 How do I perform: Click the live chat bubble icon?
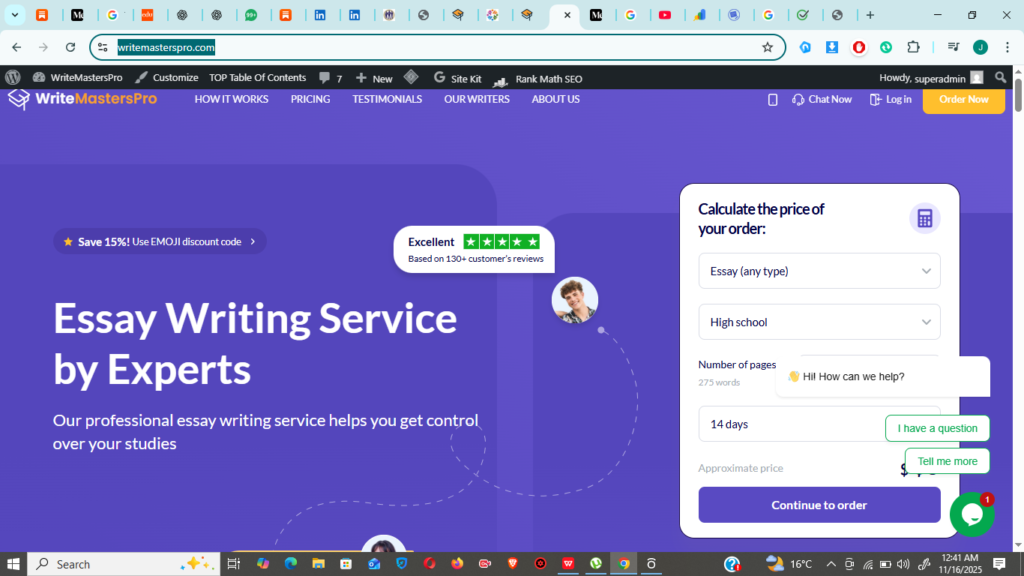[971, 514]
